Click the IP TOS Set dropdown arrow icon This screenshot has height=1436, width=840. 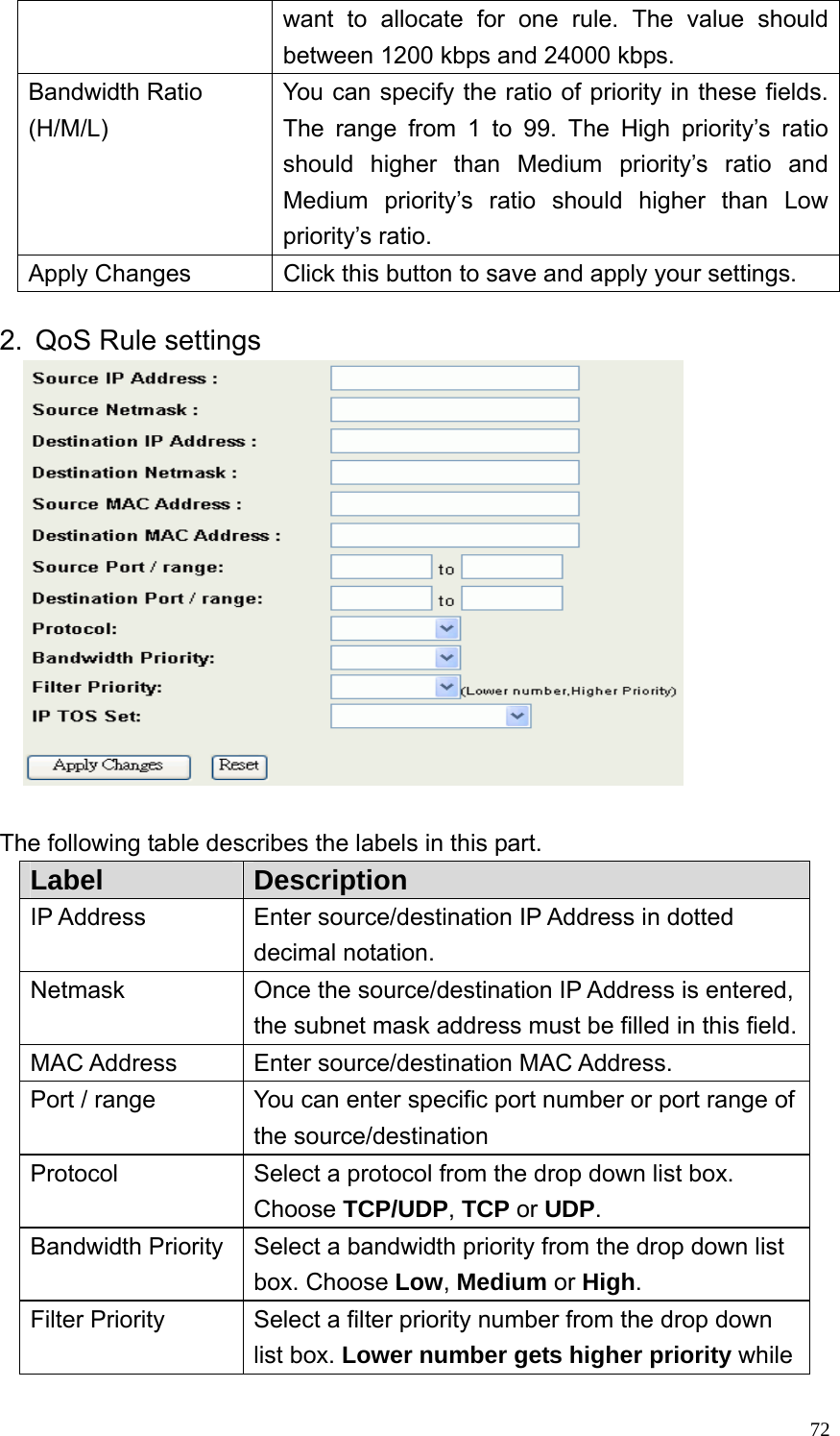click(517, 716)
